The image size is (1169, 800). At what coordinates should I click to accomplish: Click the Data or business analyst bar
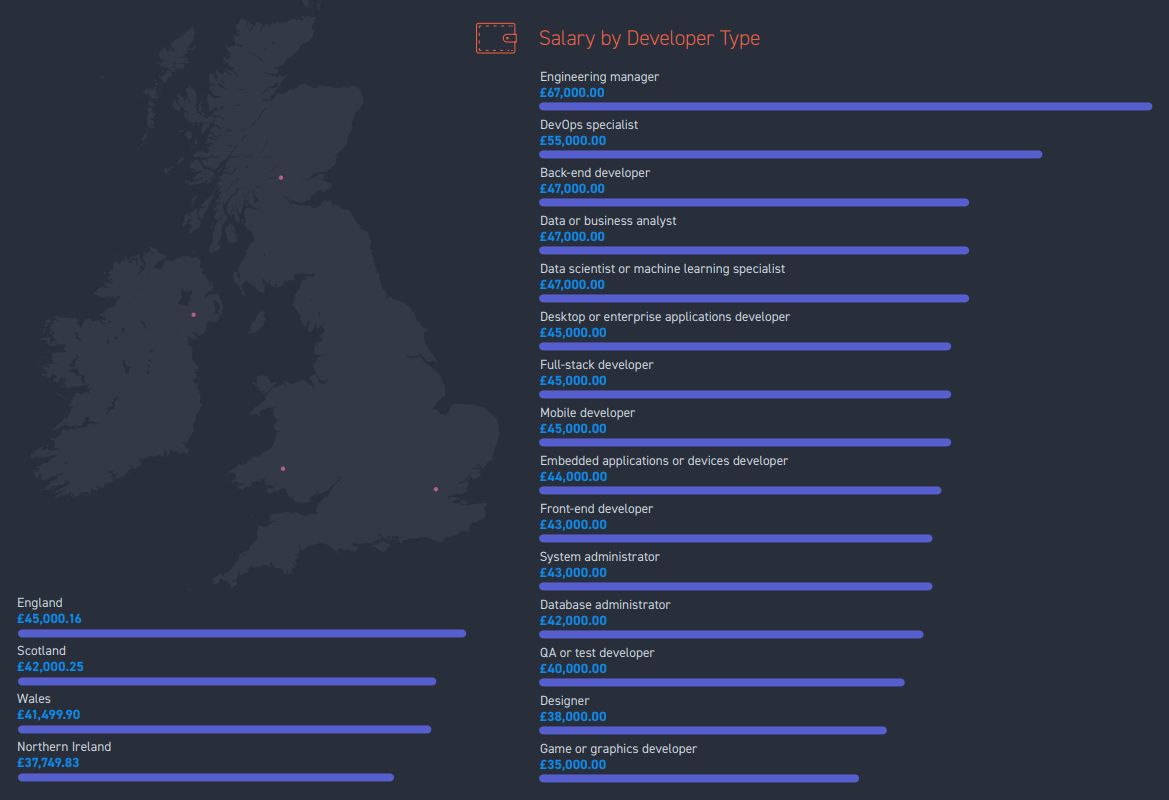[x=754, y=251]
